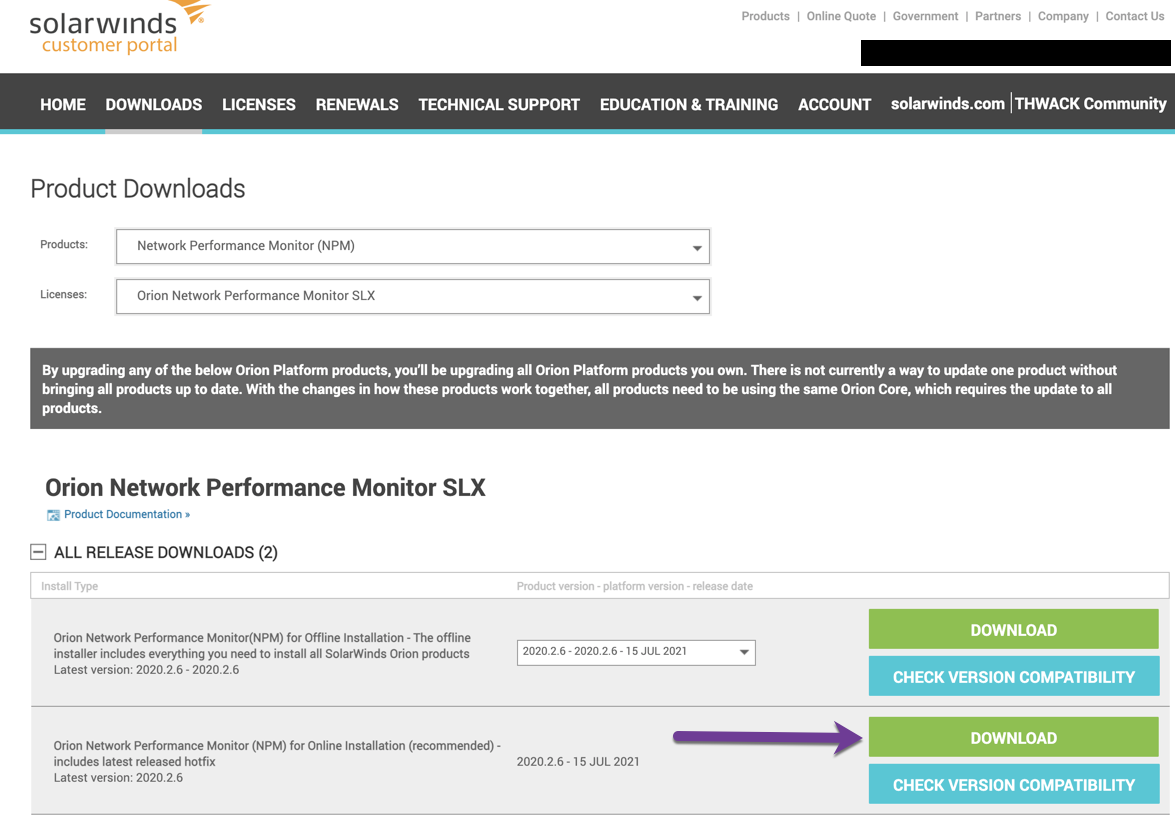
Task: Open the EDUCATION & TRAINING tab
Action: (x=689, y=104)
